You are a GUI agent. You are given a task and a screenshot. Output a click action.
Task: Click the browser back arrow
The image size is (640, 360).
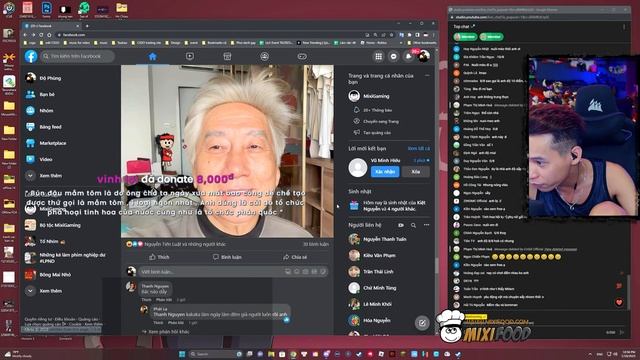[25, 35]
